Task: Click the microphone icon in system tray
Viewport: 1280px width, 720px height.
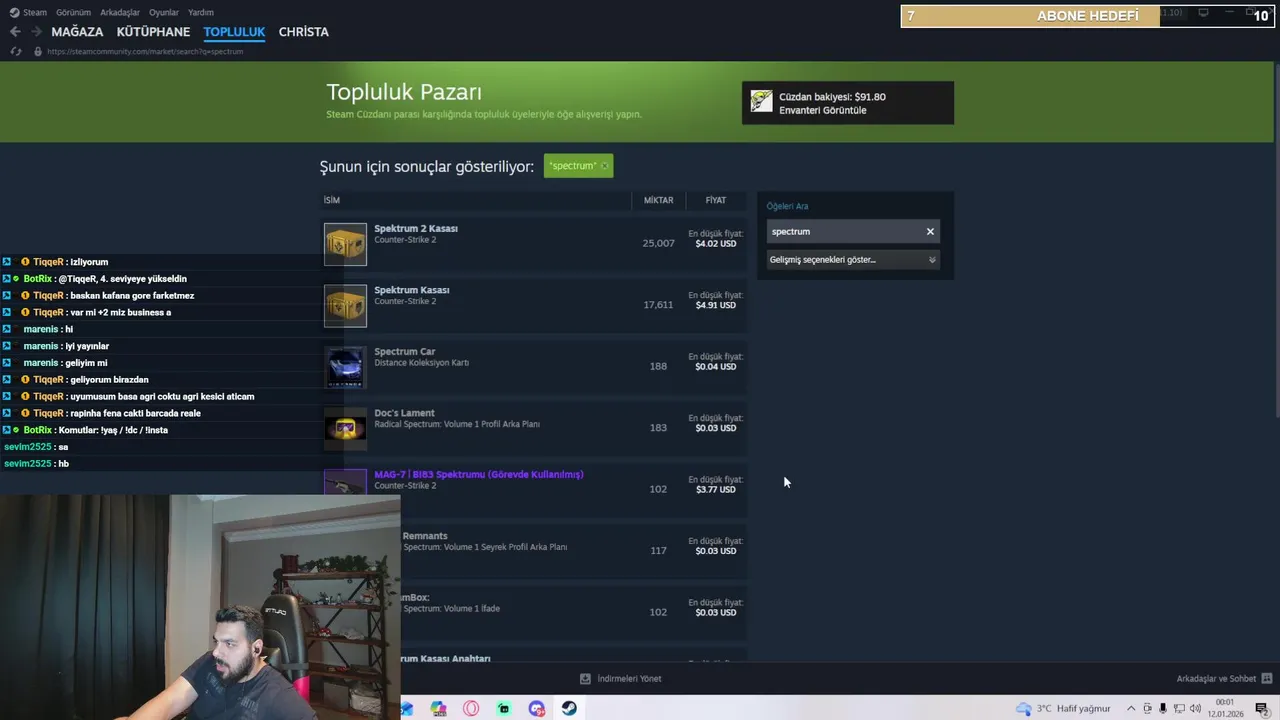Action: tap(1163, 708)
